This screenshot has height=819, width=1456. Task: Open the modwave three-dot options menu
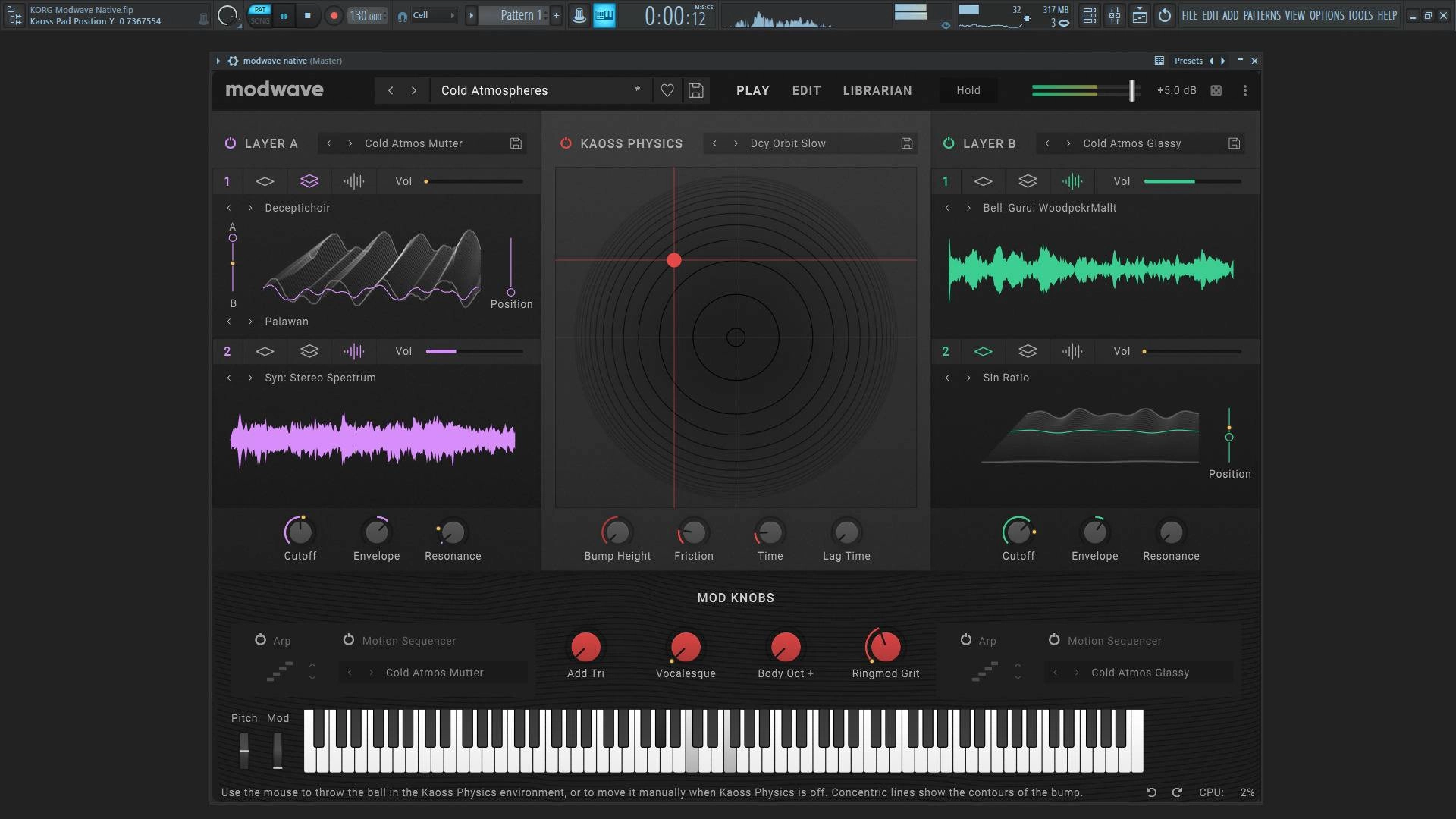1244,90
